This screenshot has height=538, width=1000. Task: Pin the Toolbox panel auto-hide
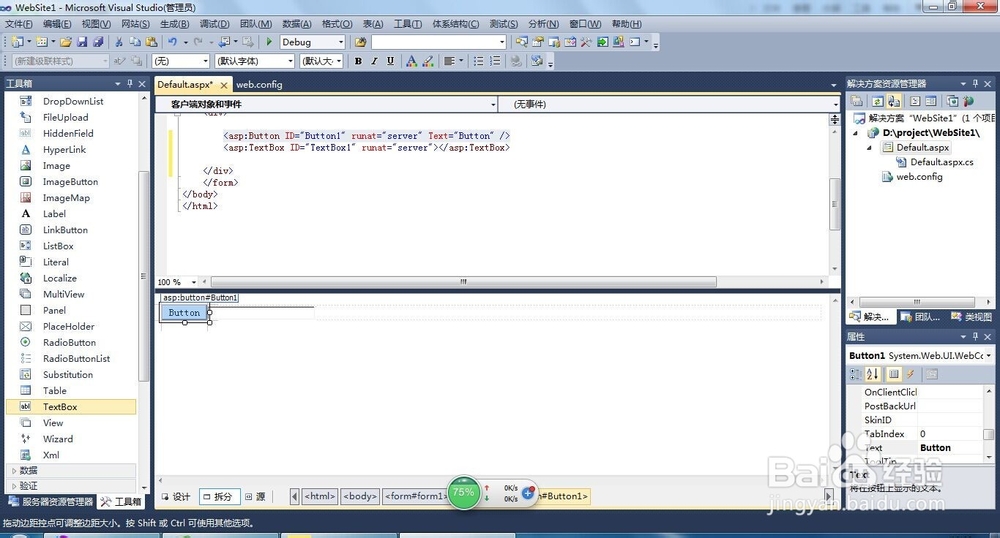point(129,84)
